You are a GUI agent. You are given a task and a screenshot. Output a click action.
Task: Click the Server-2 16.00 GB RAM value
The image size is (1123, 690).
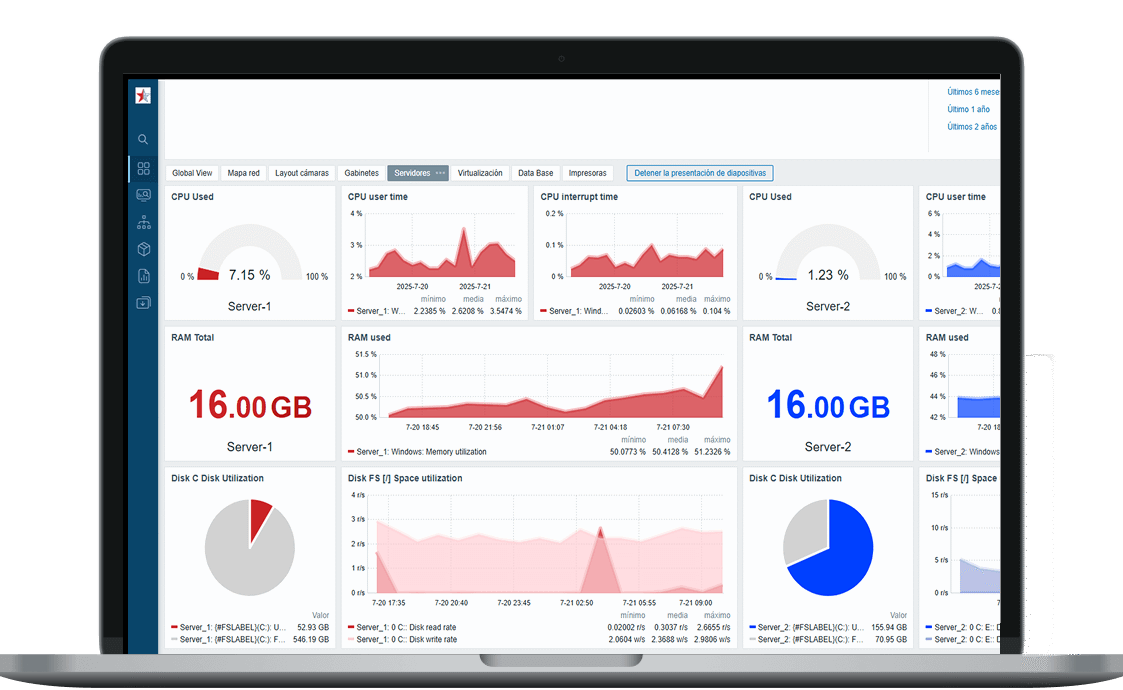pos(828,405)
